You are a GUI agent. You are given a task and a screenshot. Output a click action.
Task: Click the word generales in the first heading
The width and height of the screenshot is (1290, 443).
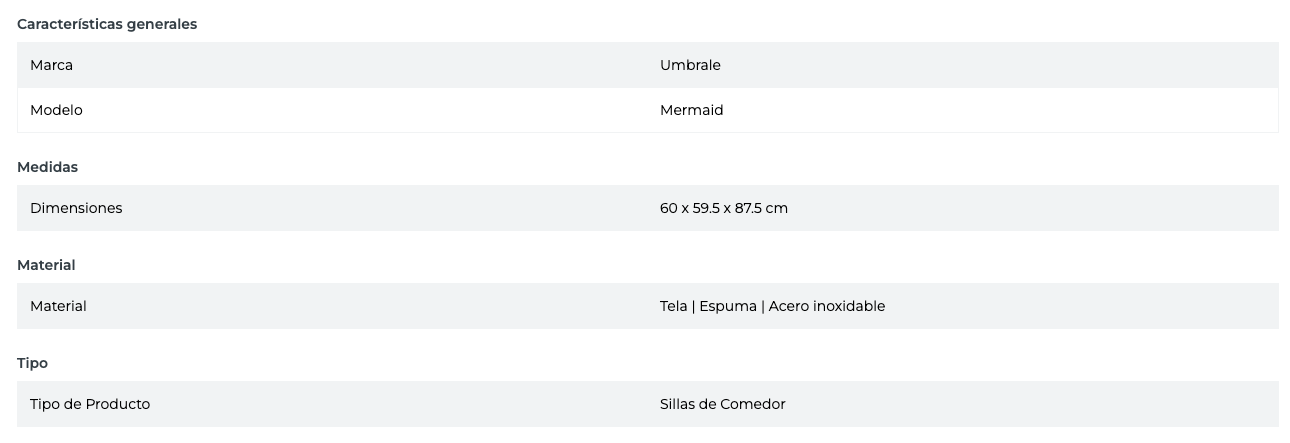click(161, 25)
